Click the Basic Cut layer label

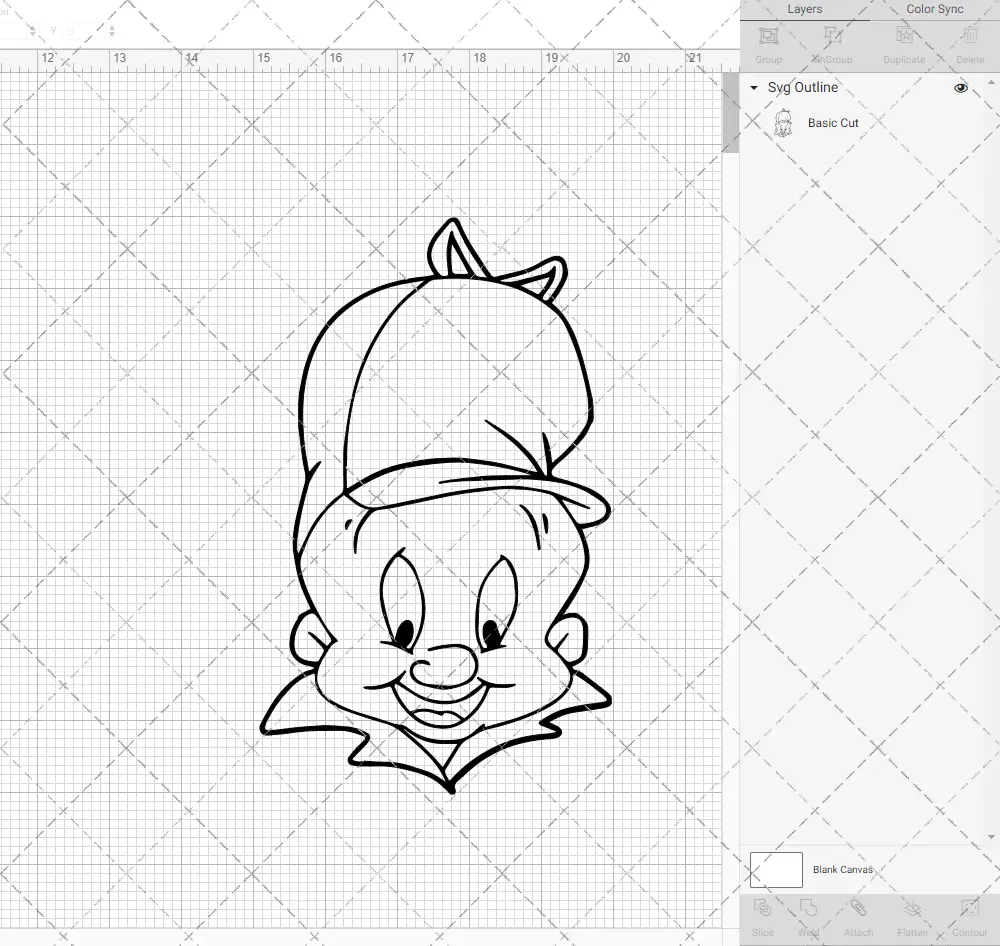(833, 123)
